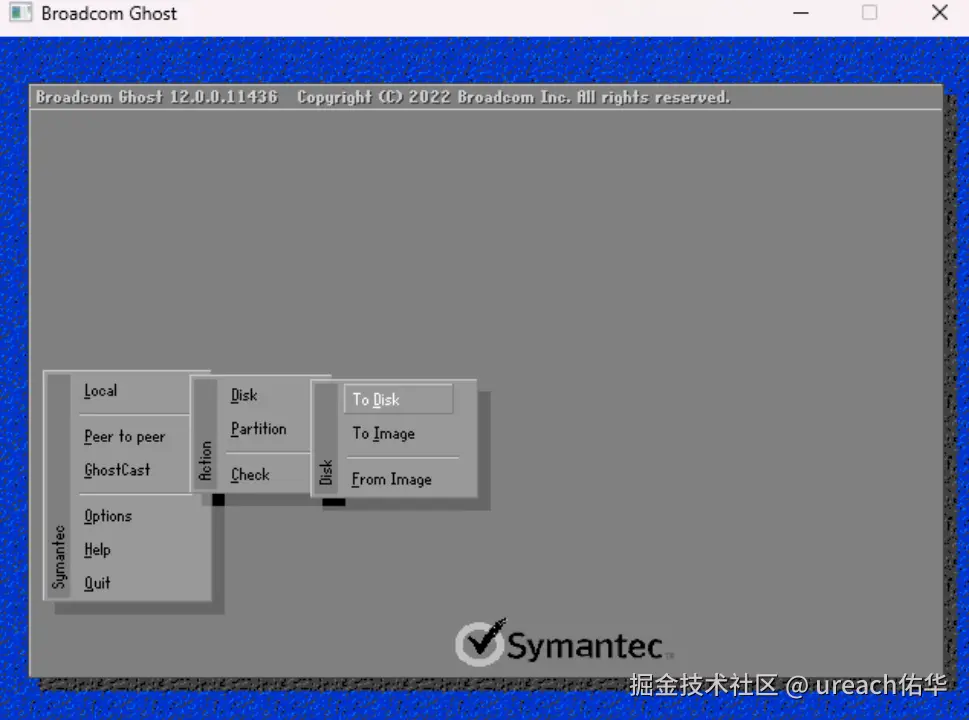
Task: Click the vertical Disk submenu label
Action: click(x=327, y=470)
